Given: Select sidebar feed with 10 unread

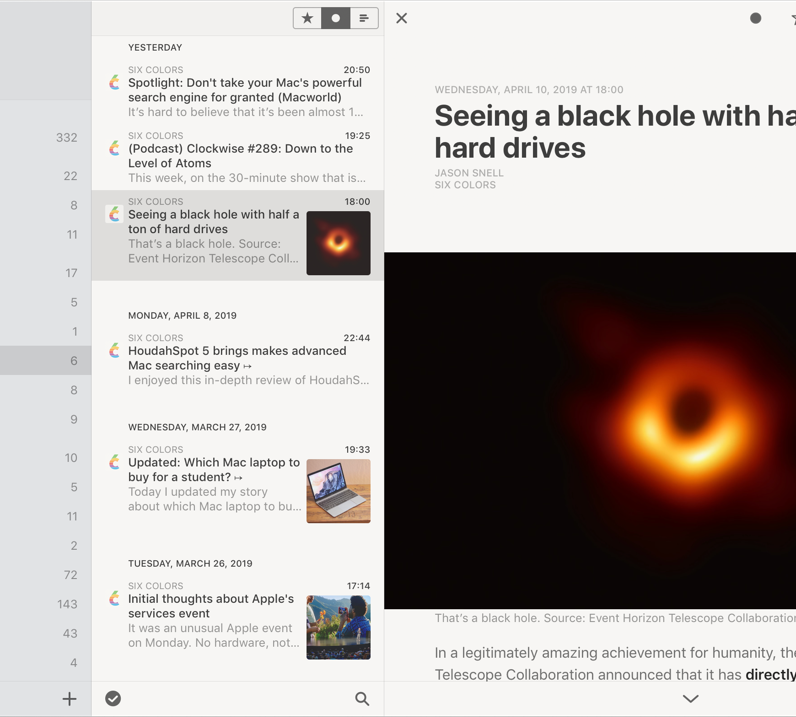Looking at the screenshot, I should click(x=46, y=458).
